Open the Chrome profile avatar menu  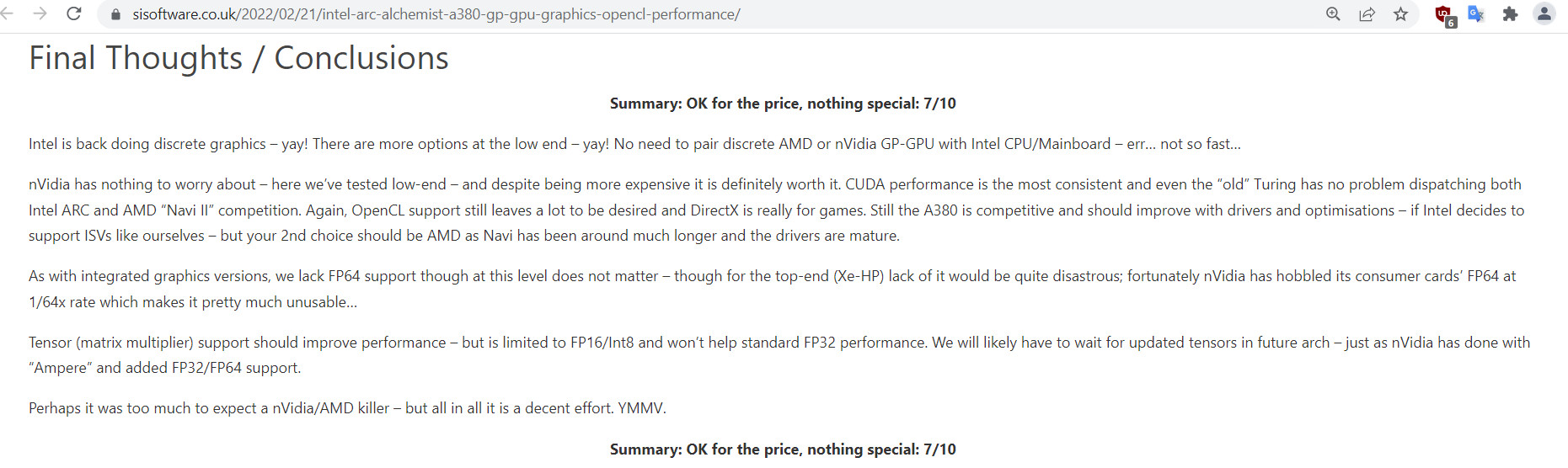point(1544,14)
